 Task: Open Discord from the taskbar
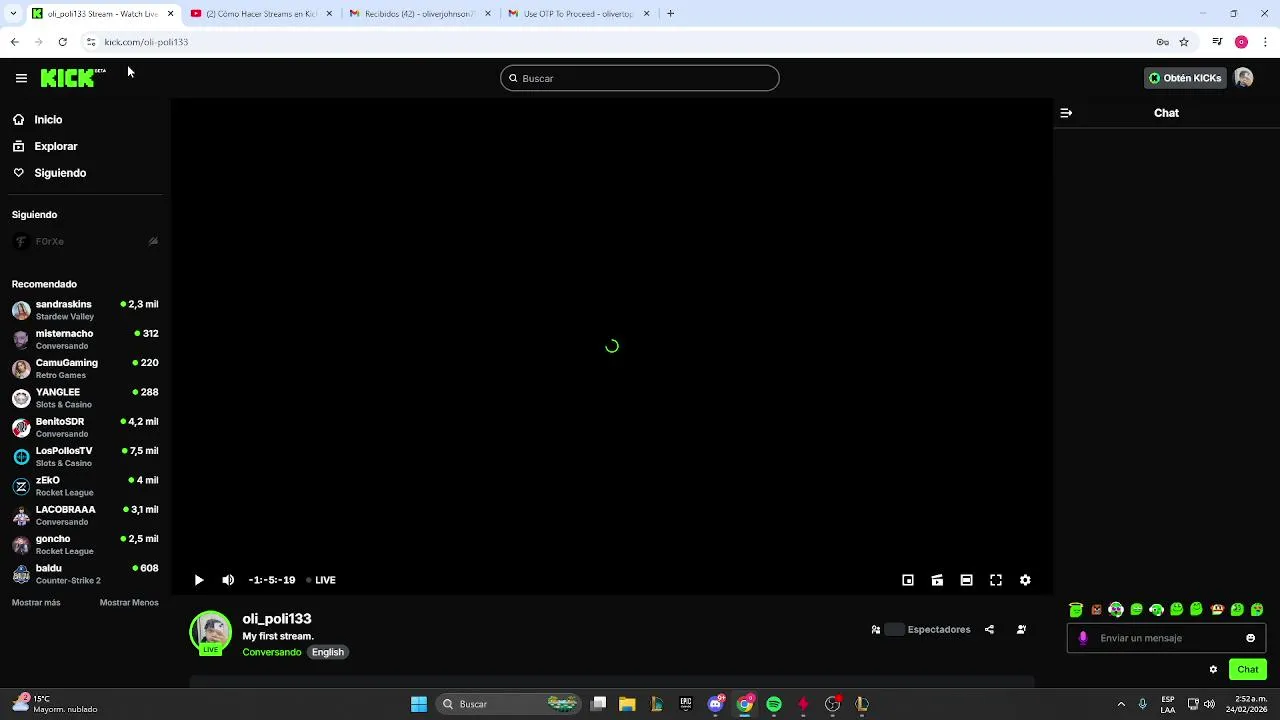coord(715,704)
